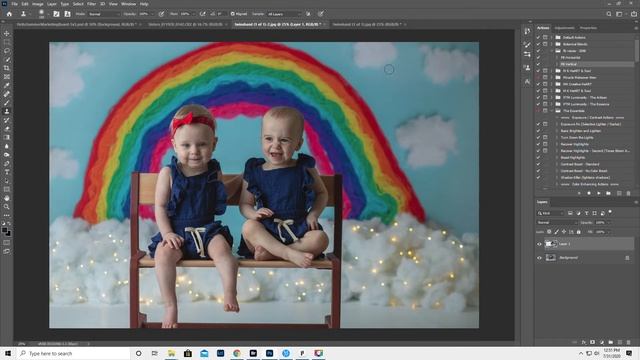Switch to the Adjustments panel tab

(x=564, y=28)
